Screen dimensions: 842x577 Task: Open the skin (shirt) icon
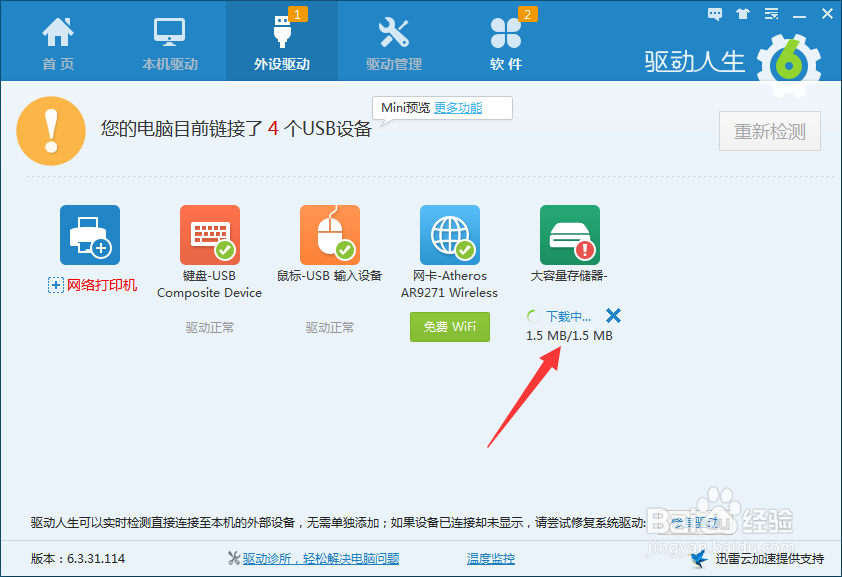point(743,14)
